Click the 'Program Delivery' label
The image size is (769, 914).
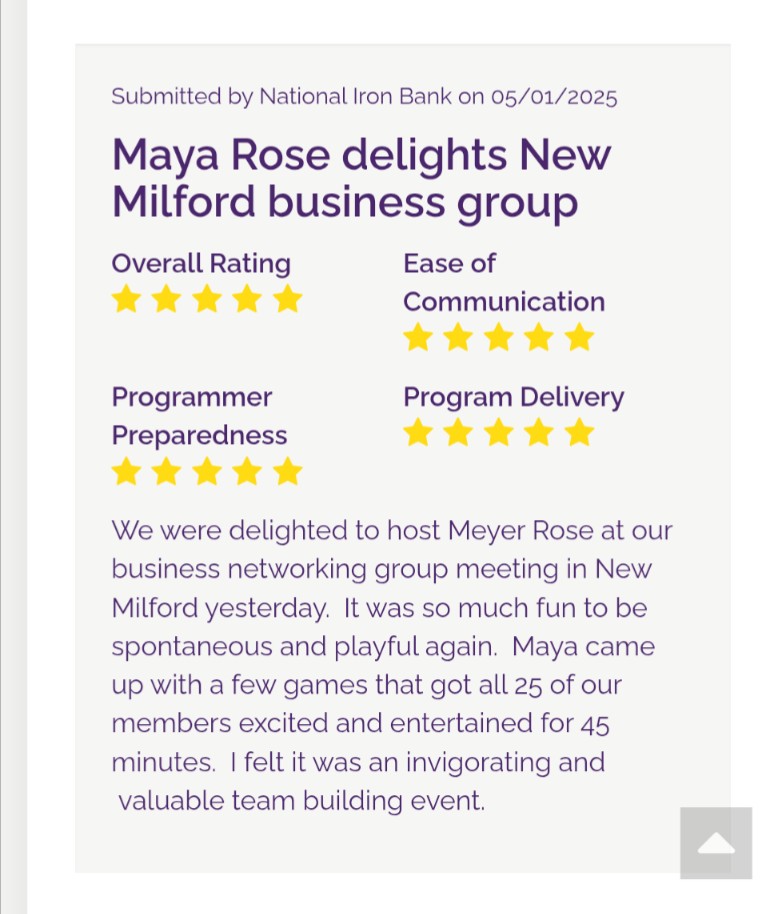tap(513, 397)
